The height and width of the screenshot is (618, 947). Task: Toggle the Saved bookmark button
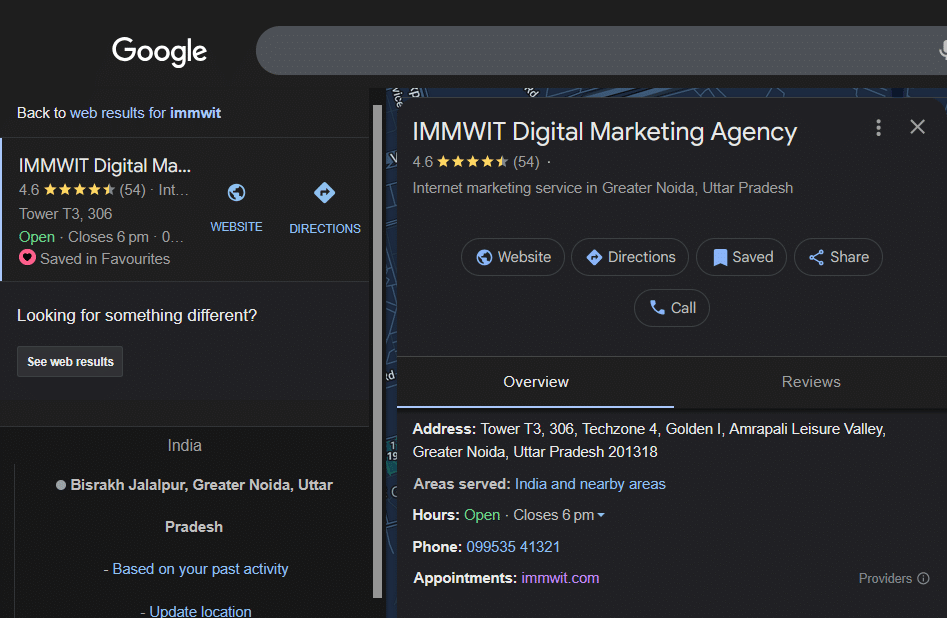pos(742,257)
